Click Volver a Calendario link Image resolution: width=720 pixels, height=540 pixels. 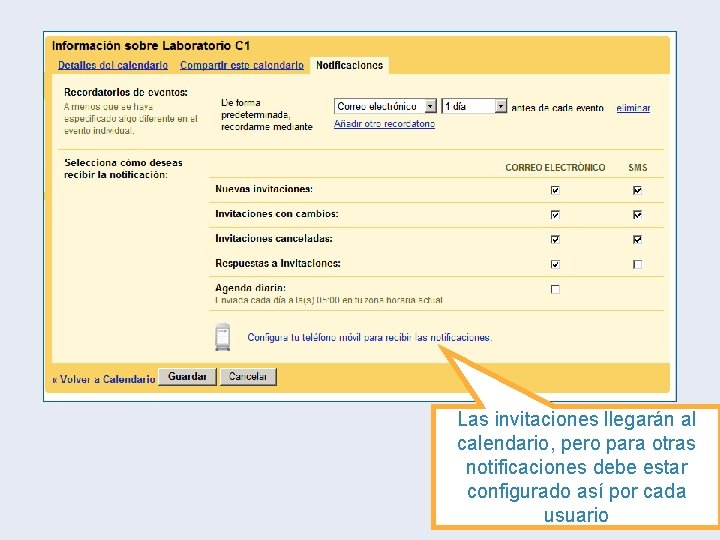coord(104,379)
